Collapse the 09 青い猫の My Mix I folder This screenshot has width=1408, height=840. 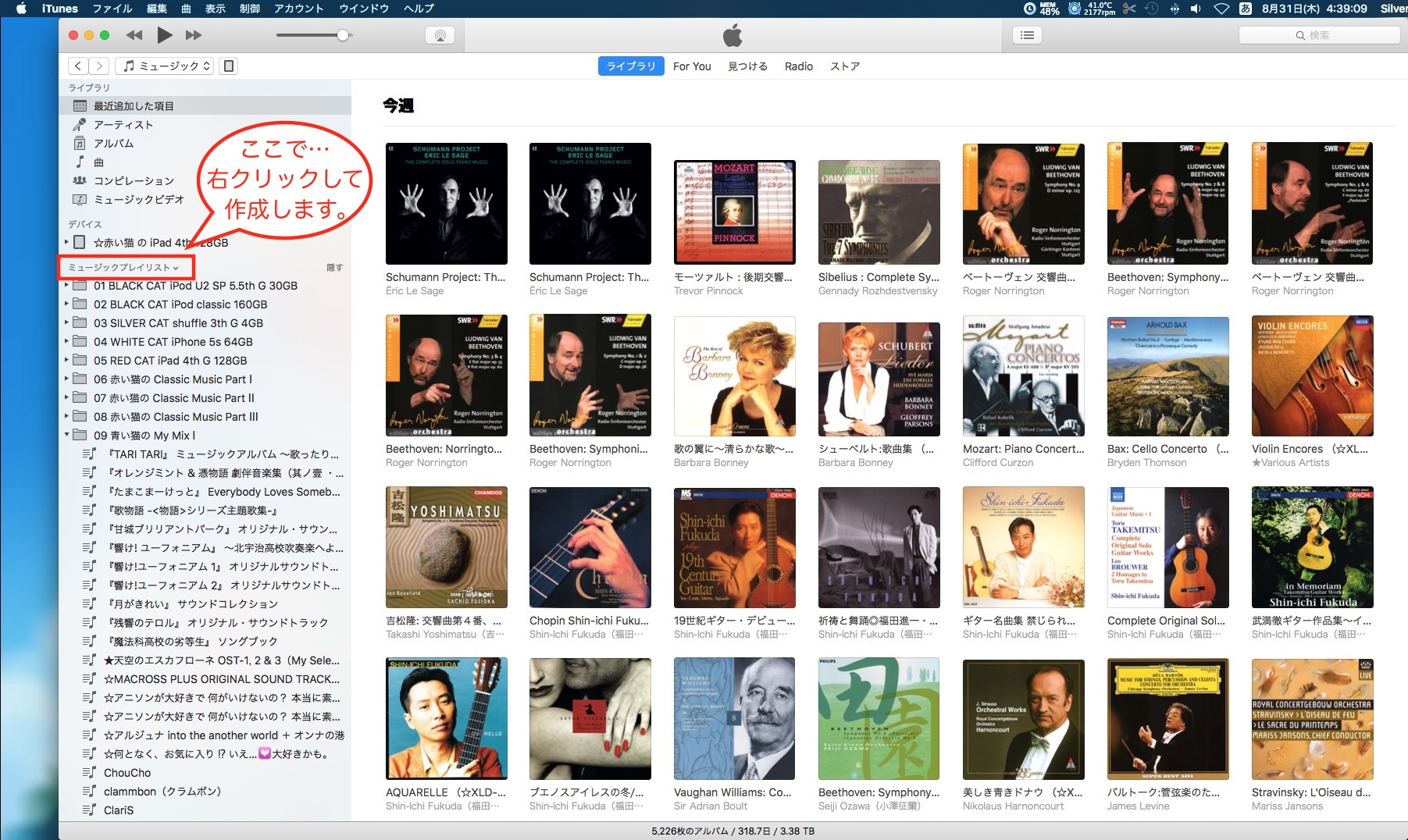pos(66,435)
